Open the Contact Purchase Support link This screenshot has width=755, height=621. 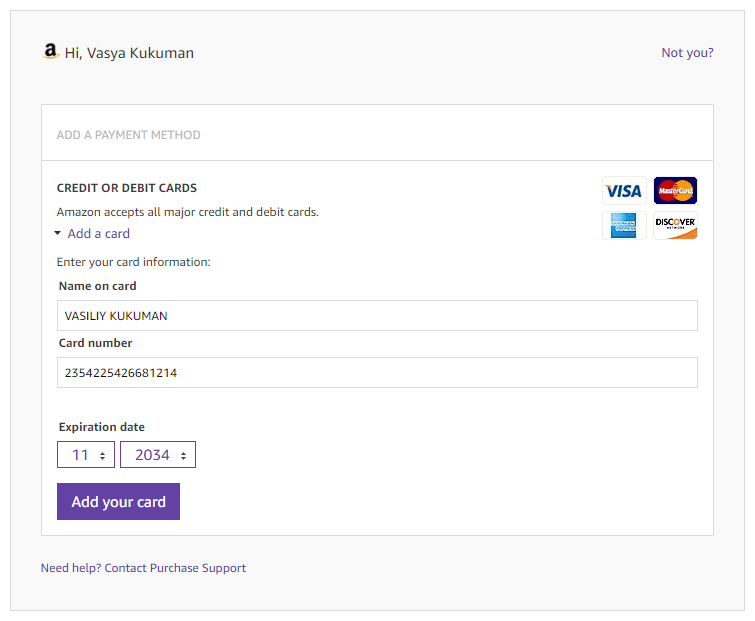(x=175, y=568)
